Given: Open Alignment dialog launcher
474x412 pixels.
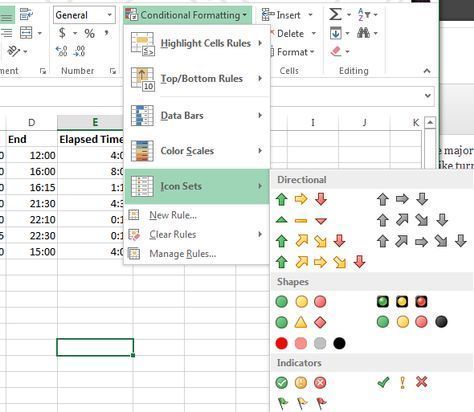Looking at the screenshot, I should (43, 71).
